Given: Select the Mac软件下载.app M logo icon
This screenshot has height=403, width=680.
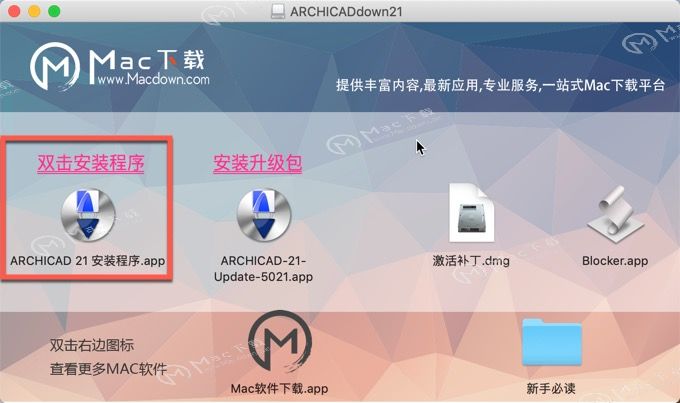Looking at the screenshot, I should (x=280, y=342).
